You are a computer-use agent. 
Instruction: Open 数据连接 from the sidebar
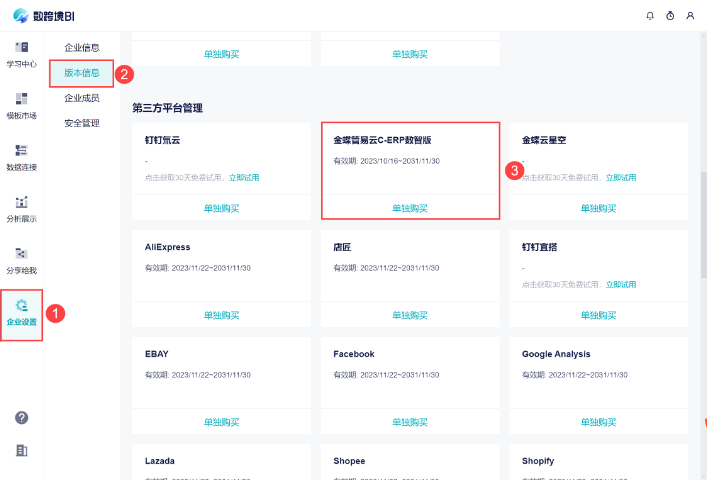[21, 157]
